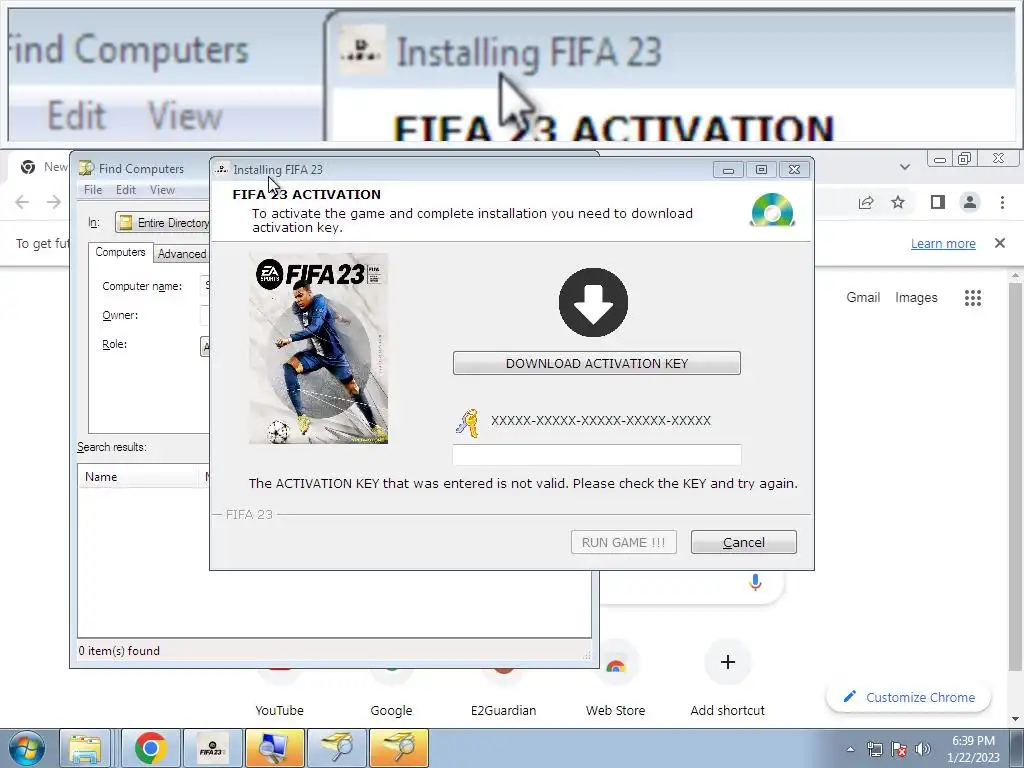Click the Name column header in results
The width and height of the screenshot is (1024, 768).
pyautogui.click(x=140, y=477)
